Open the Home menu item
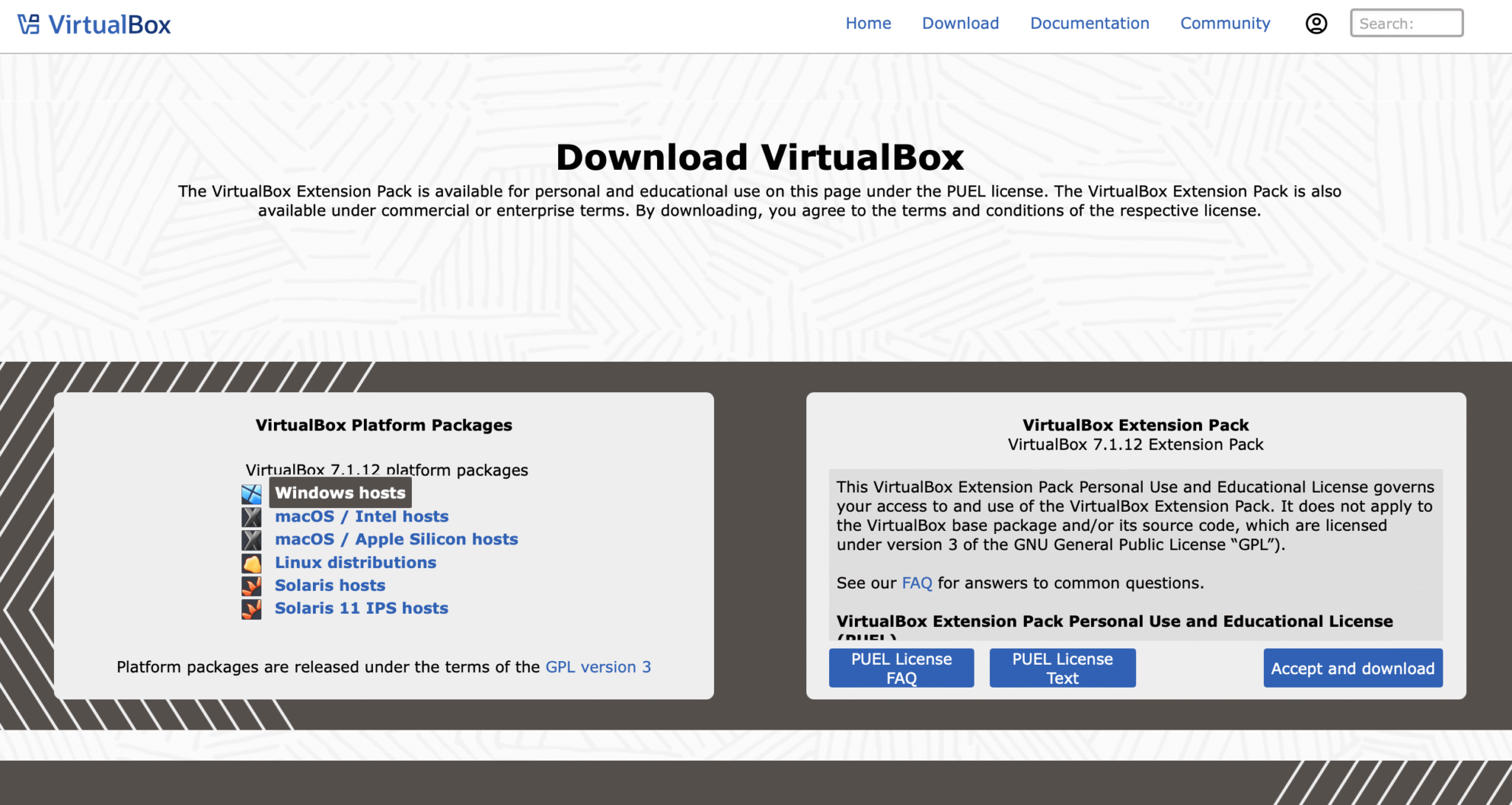1512x805 pixels. (868, 24)
